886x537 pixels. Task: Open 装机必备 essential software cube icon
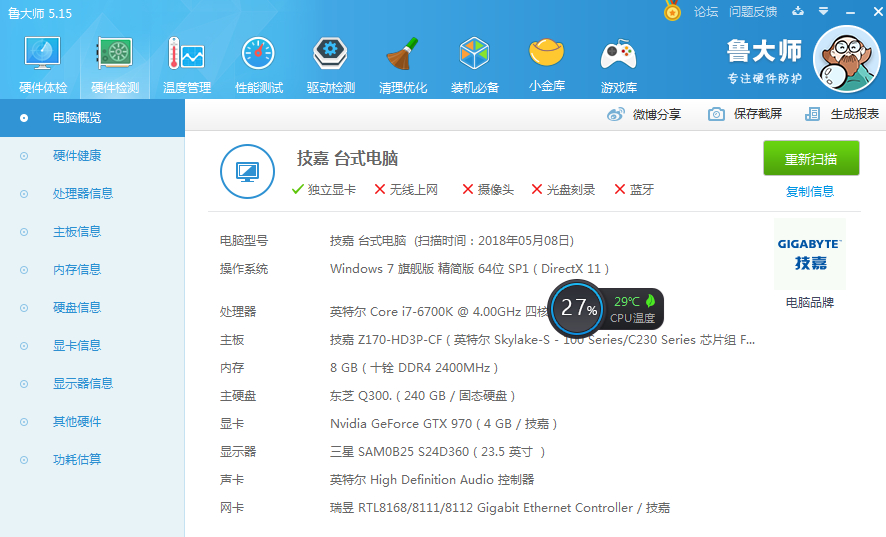tap(475, 64)
